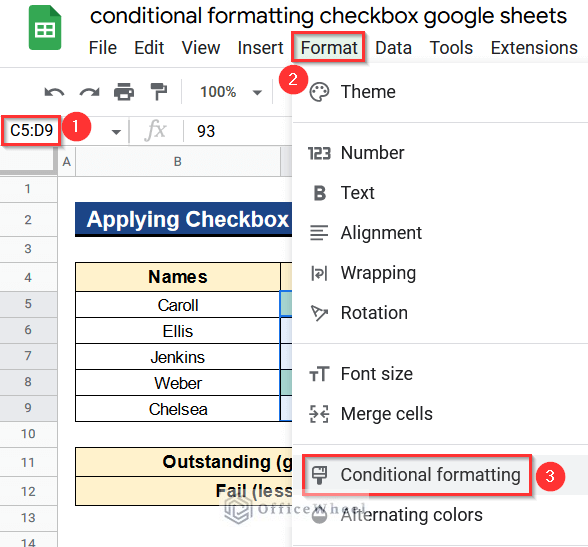The image size is (588, 547).
Task: Select column B header
Action: click(178, 162)
